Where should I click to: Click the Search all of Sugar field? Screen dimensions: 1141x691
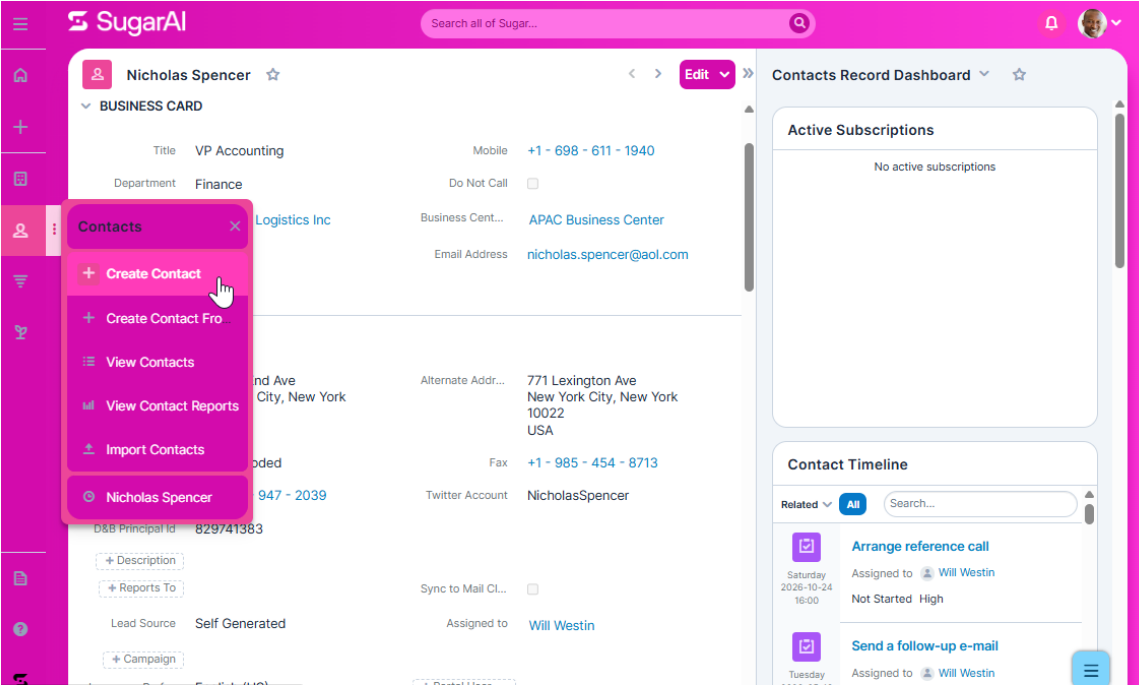tap(604, 23)
